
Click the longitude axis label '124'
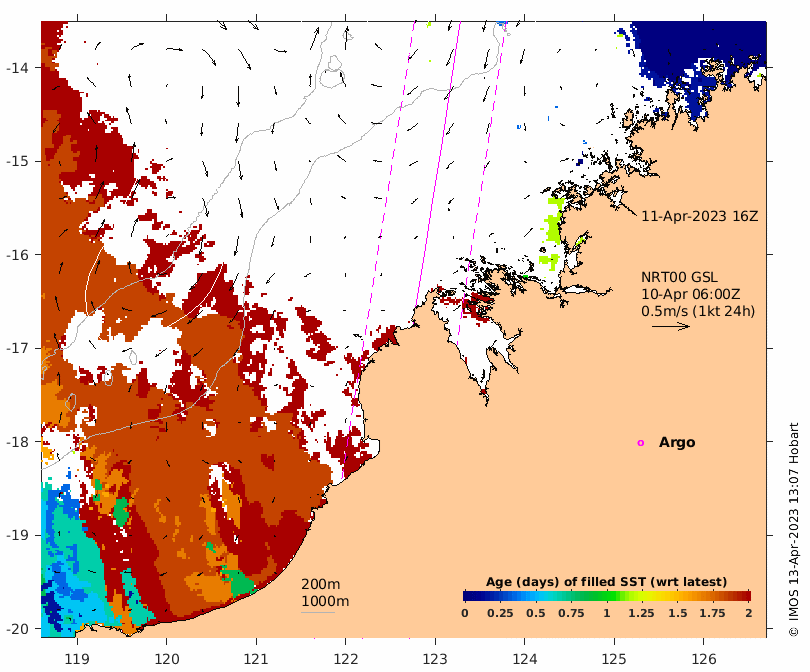(525, 660)
